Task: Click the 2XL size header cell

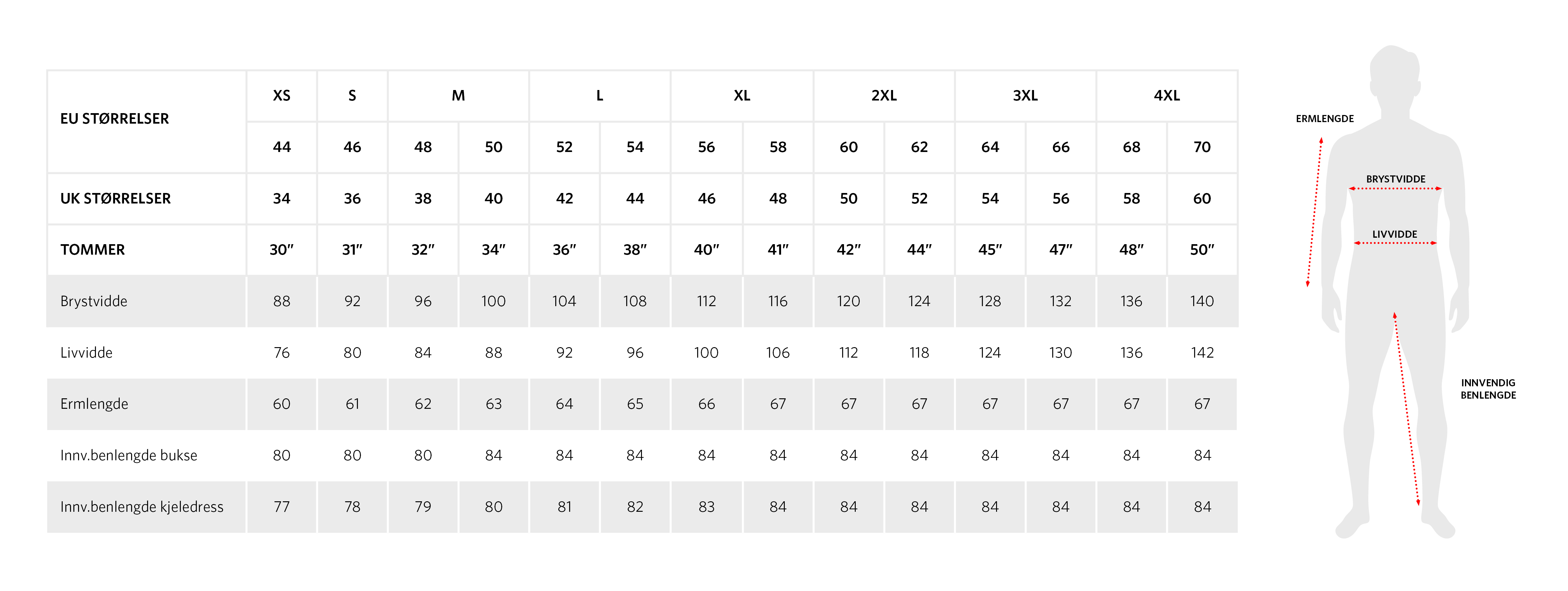Action: click(883, 96)
